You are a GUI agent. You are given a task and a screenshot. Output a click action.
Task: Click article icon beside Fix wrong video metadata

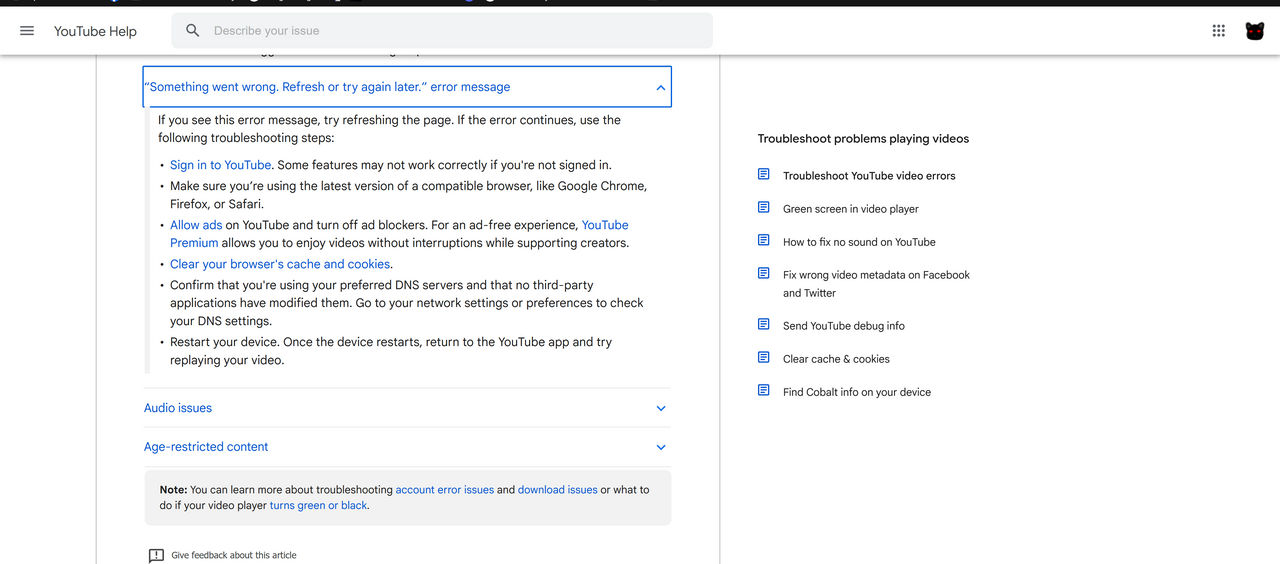click(763, 274)
